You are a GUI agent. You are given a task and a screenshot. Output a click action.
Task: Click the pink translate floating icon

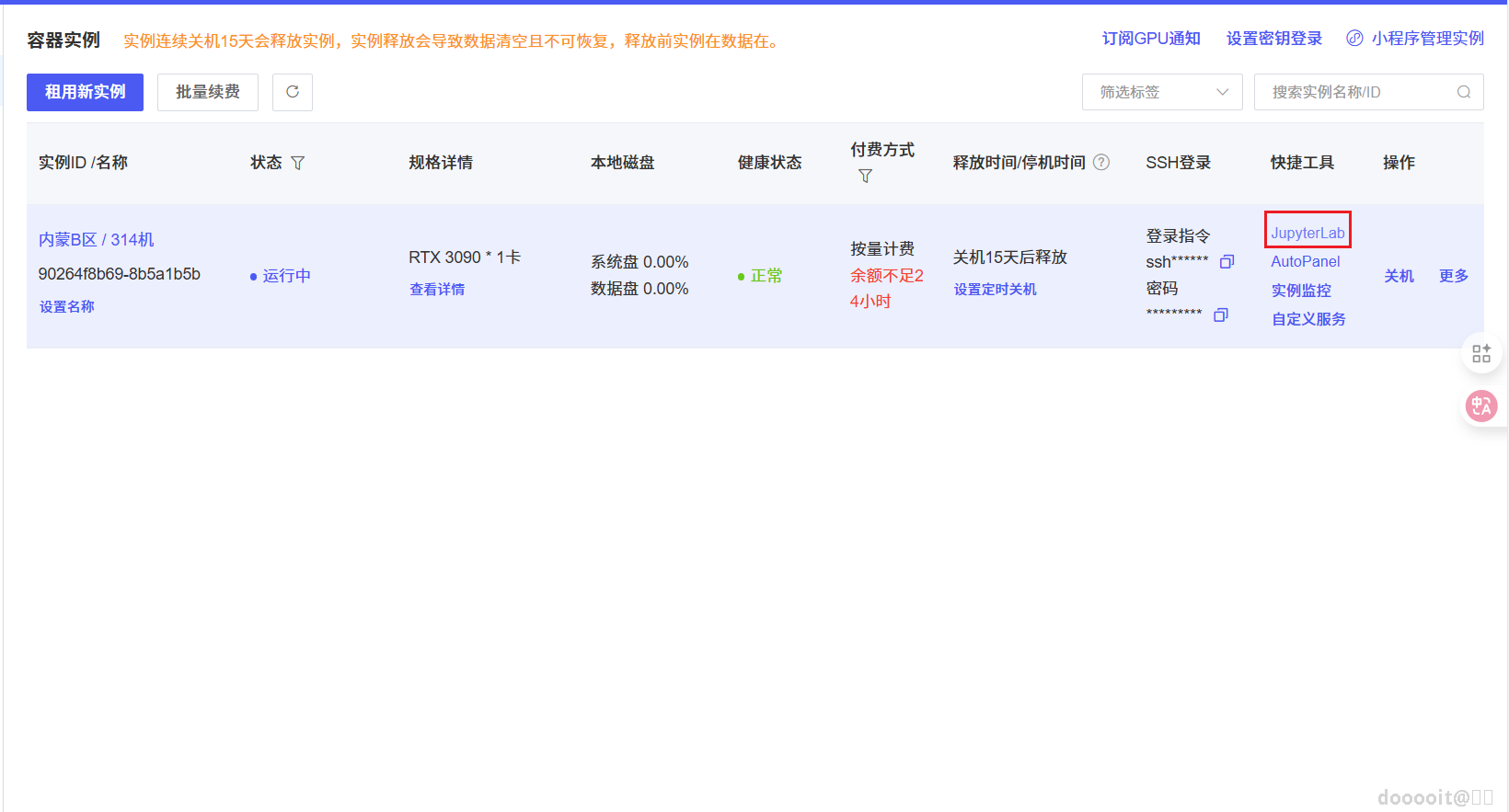1481,406
